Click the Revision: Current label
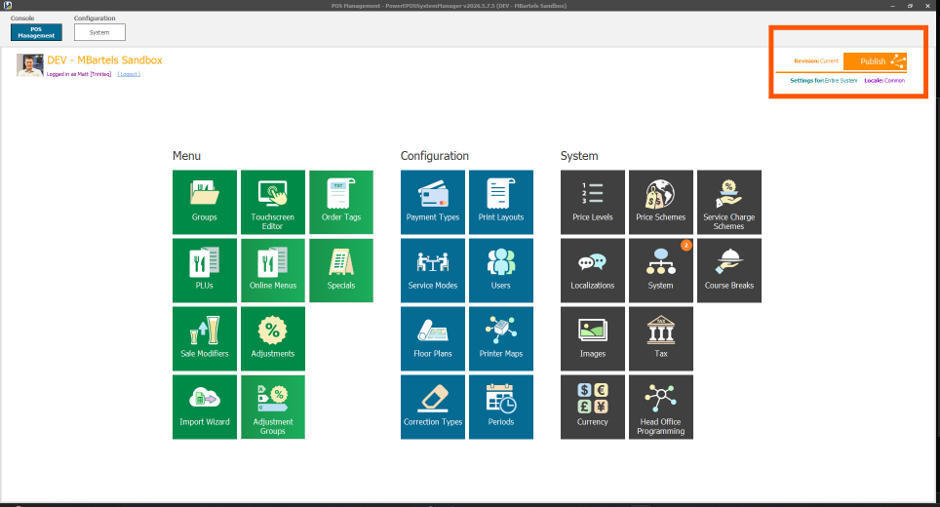The height and width of the screenshot is (507, 940). 816,61
